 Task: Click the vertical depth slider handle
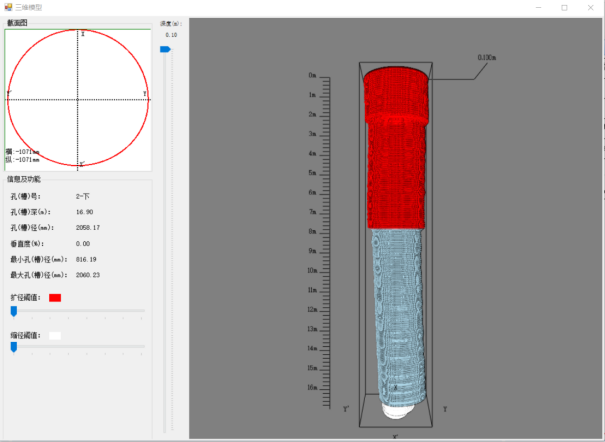(x=166, y=47)
